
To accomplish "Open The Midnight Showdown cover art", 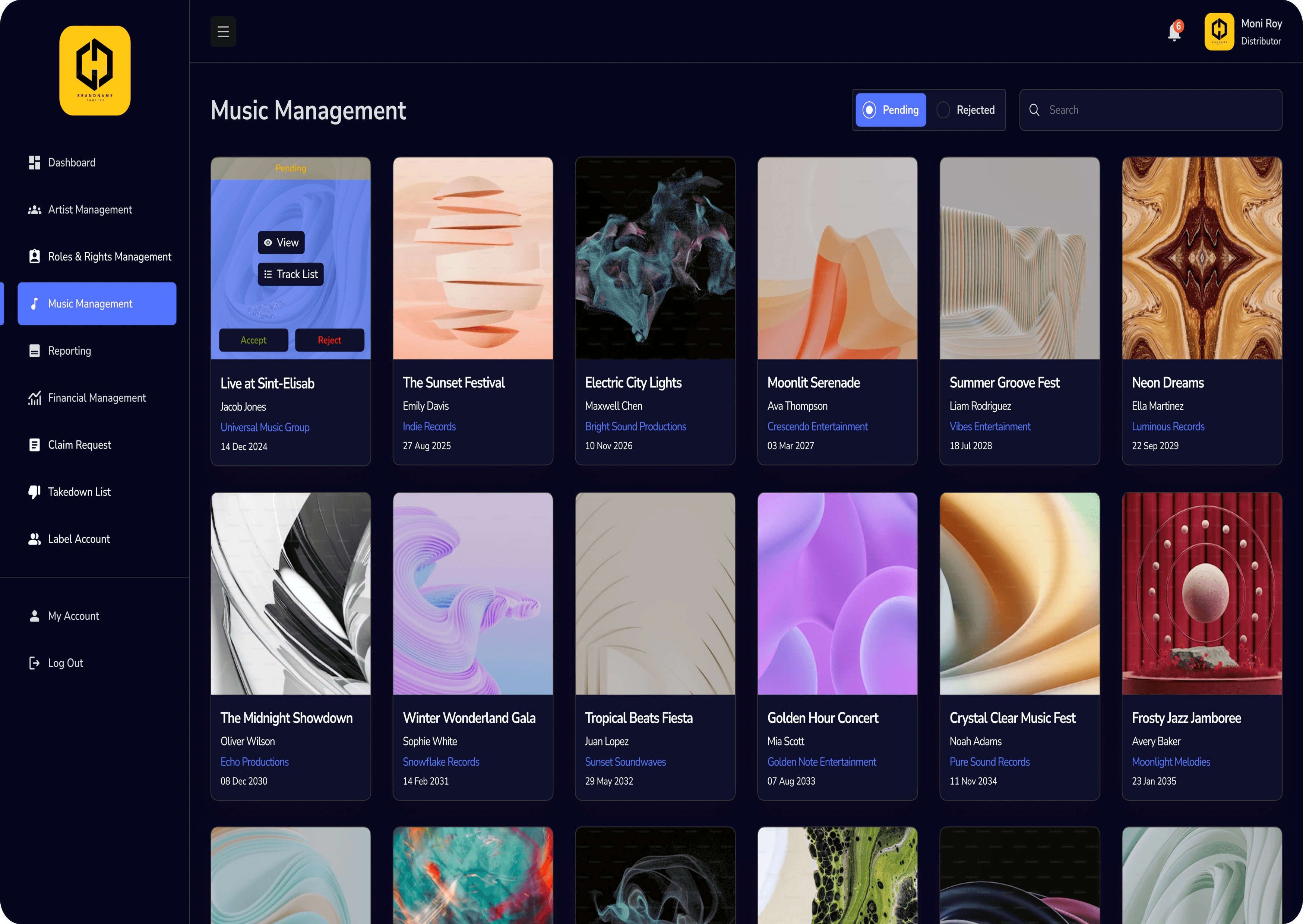I will tap(291, 594).
